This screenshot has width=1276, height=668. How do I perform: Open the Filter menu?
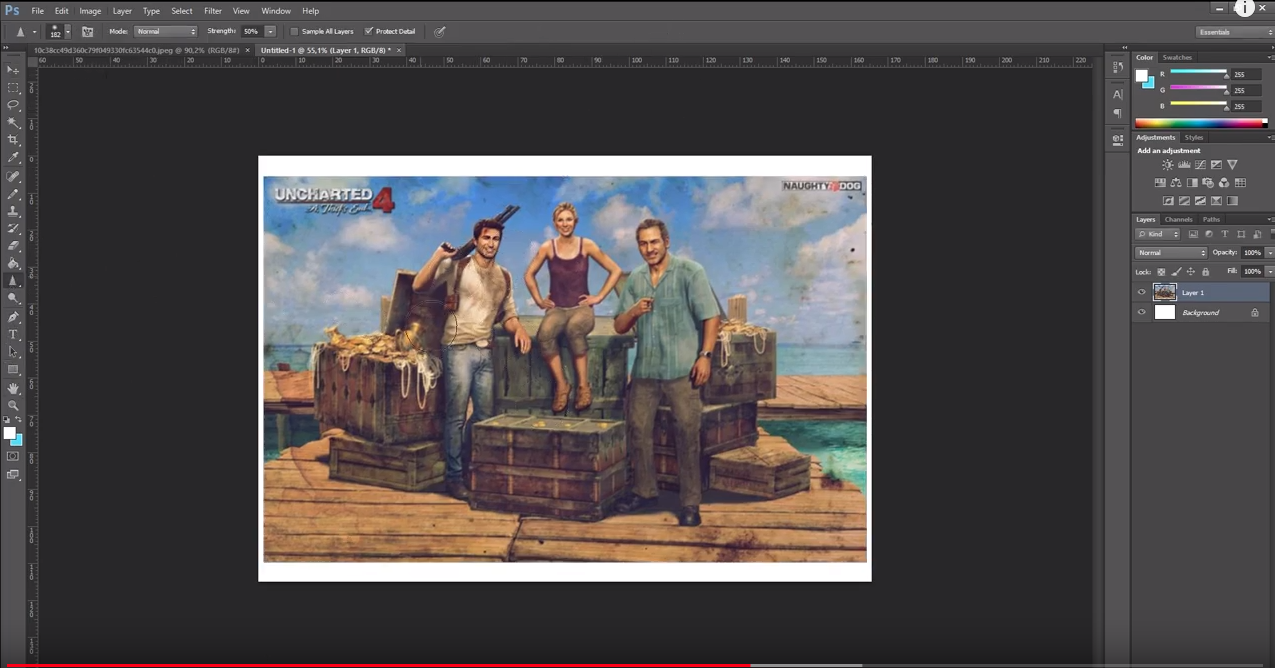click(x=213, y=11)
